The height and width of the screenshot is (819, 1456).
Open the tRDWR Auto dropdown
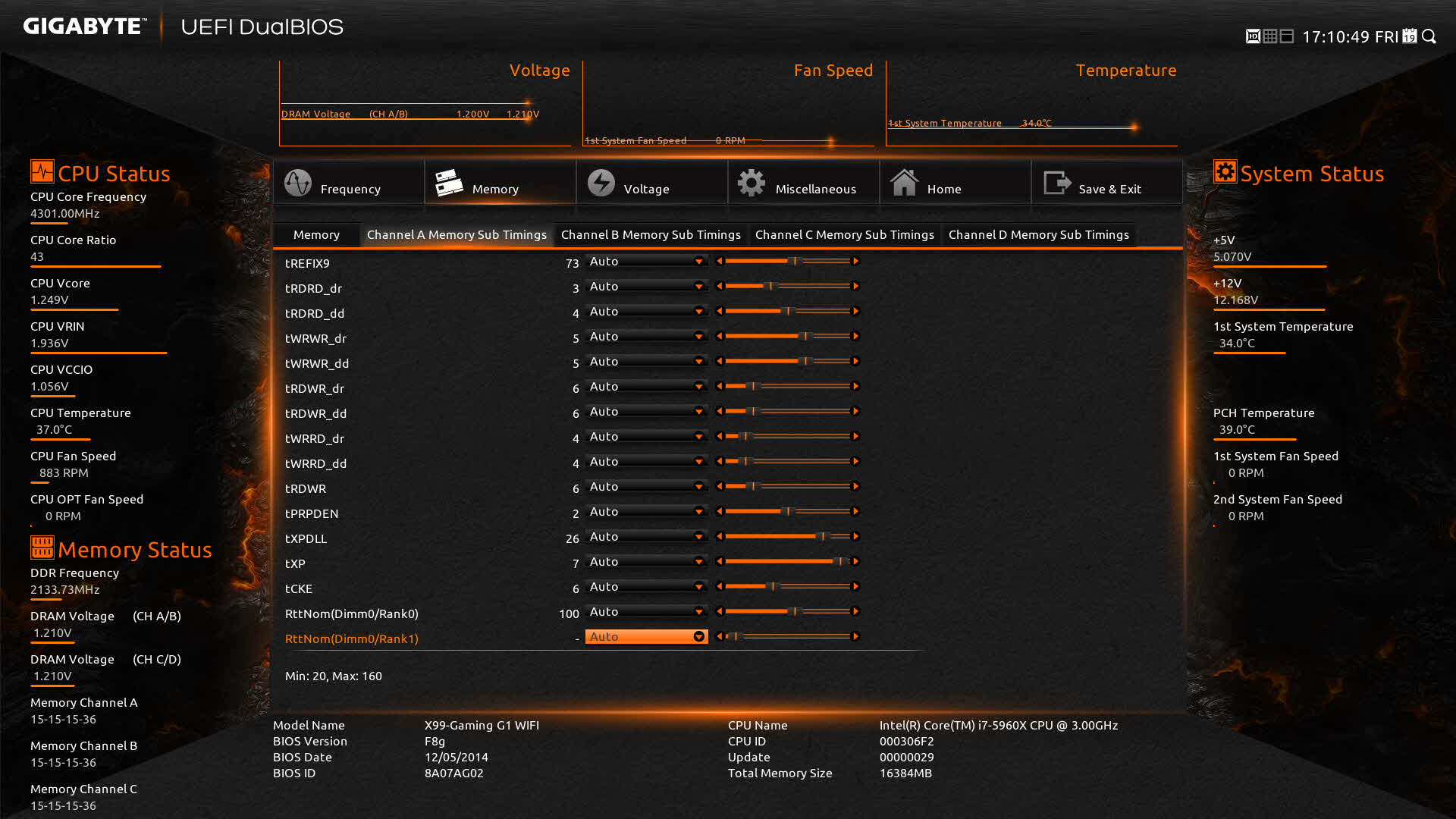tap(646, 486)
